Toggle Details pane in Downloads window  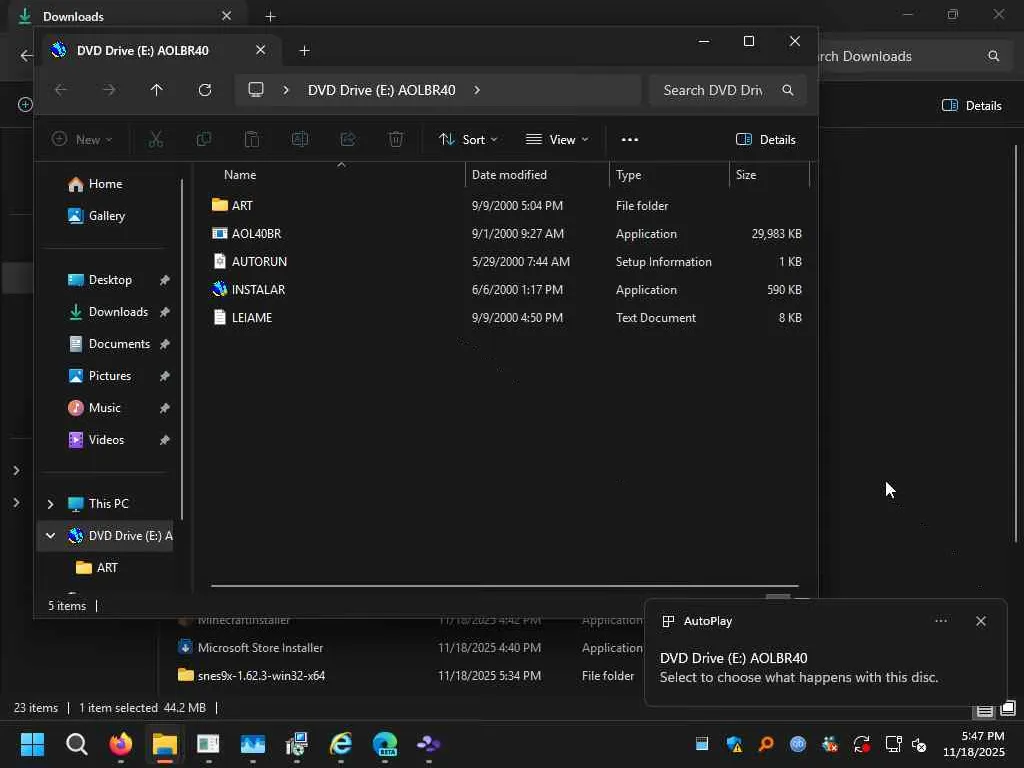(x=972, y=105)
